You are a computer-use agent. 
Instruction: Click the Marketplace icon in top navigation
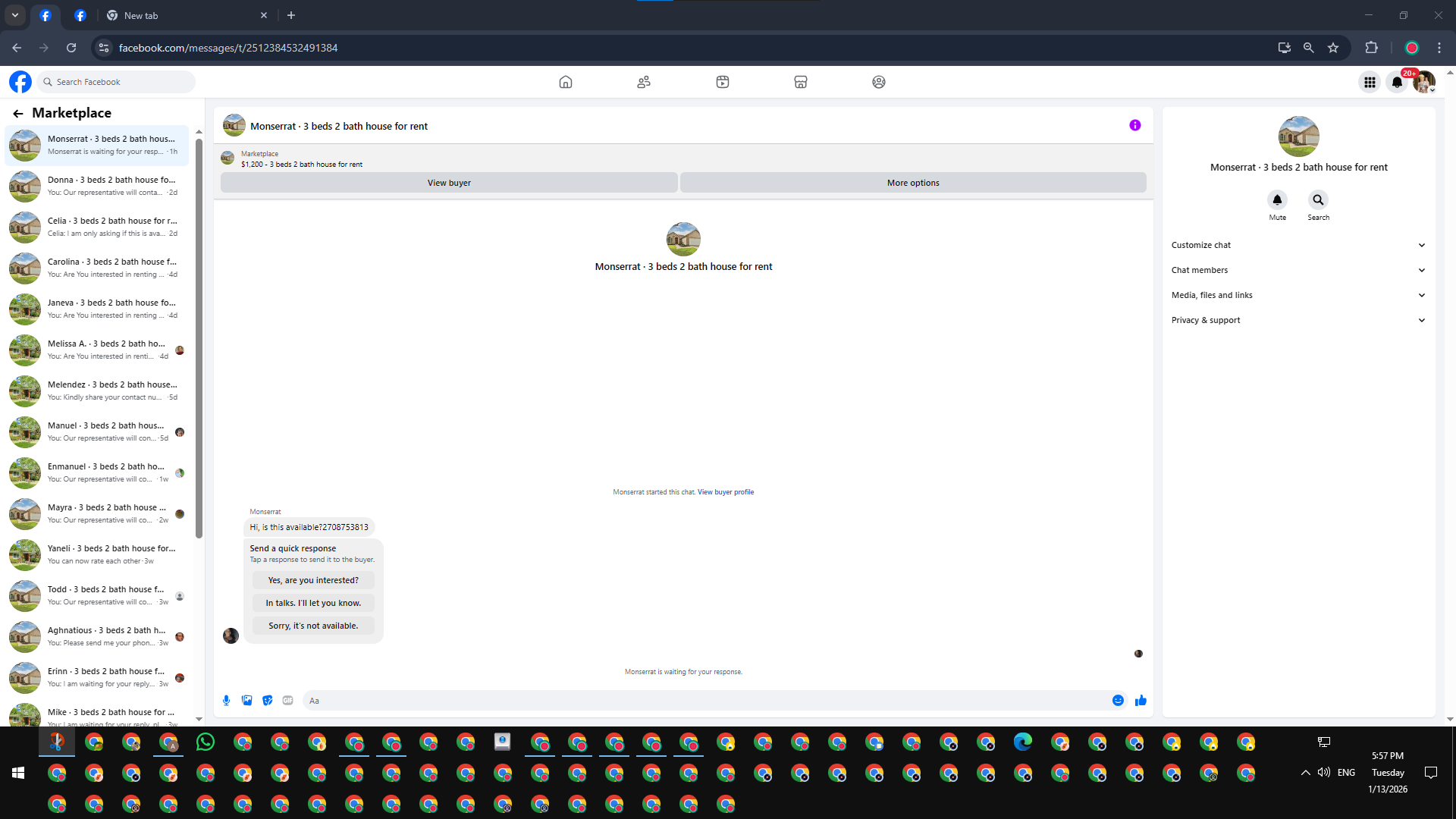tap(800, 82)
